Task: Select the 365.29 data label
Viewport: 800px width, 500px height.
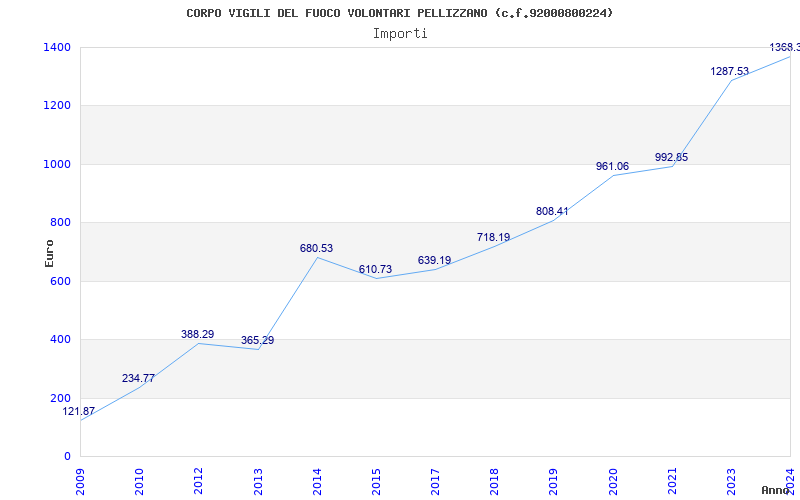Action: (257, 340)
